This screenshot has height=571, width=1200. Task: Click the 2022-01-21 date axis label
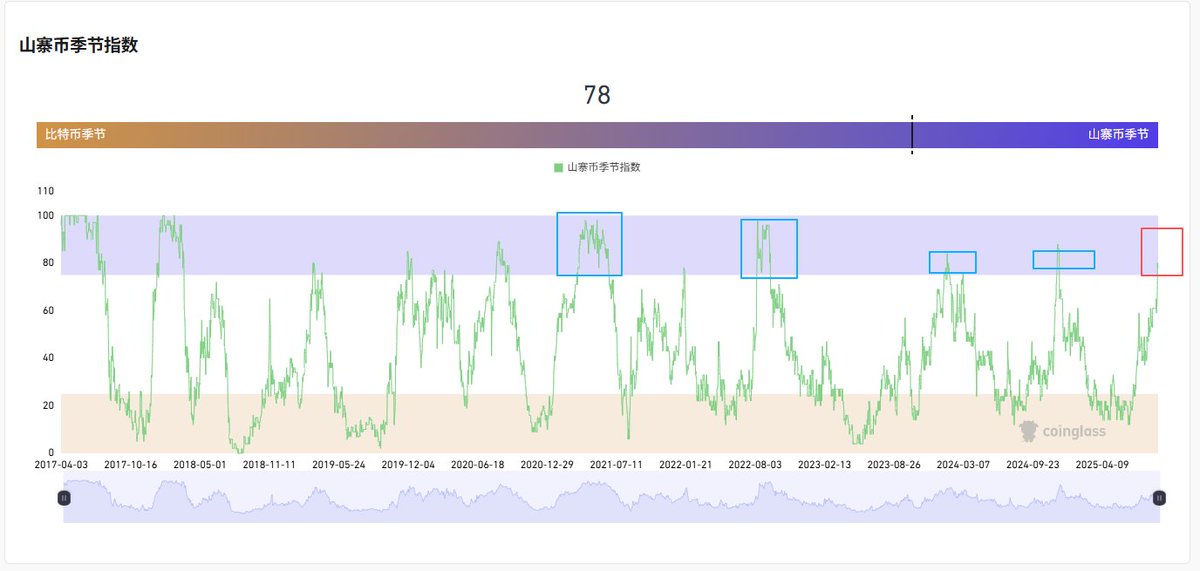click(x=685, y=465)
